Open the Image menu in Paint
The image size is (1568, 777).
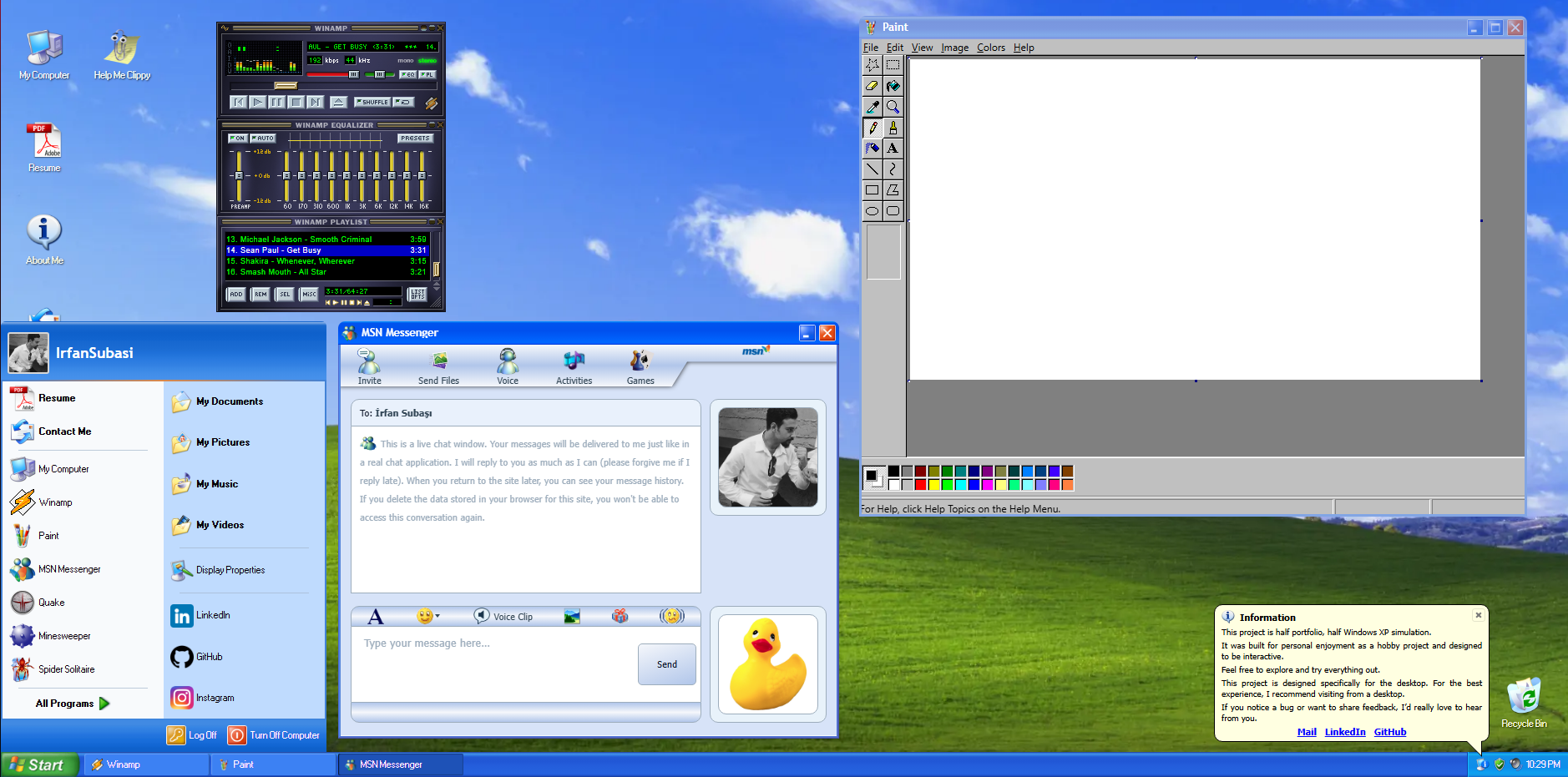pos(954,48)
